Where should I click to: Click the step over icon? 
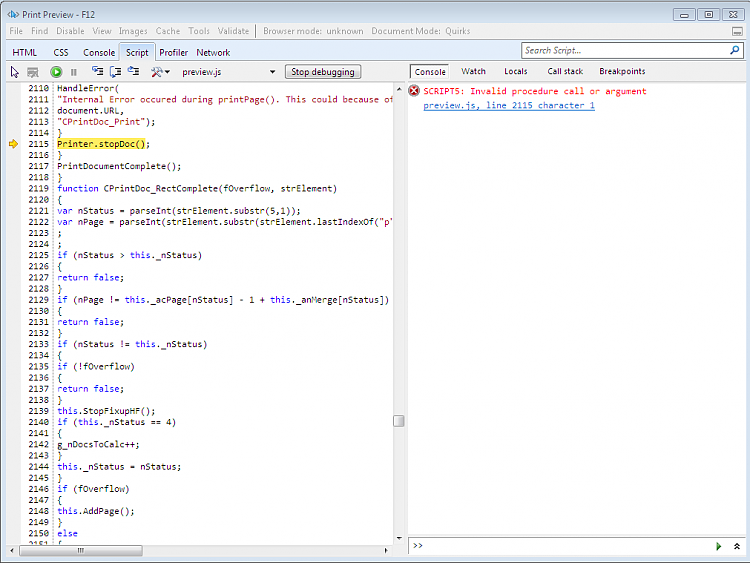(x=116, y=72)
